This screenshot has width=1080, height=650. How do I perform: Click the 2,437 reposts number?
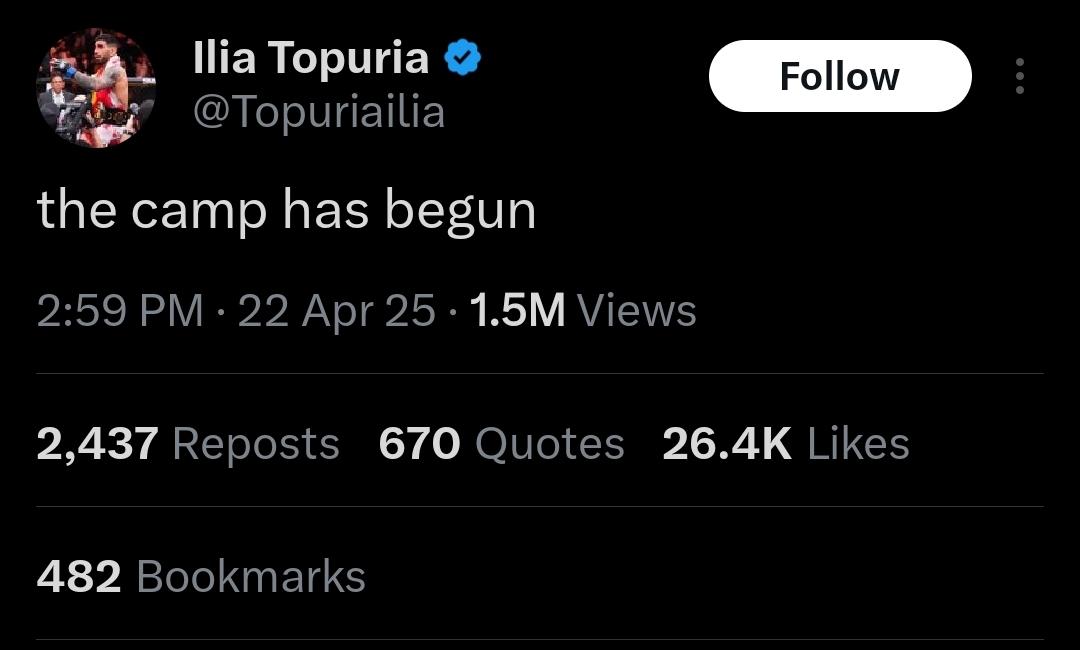97,443
